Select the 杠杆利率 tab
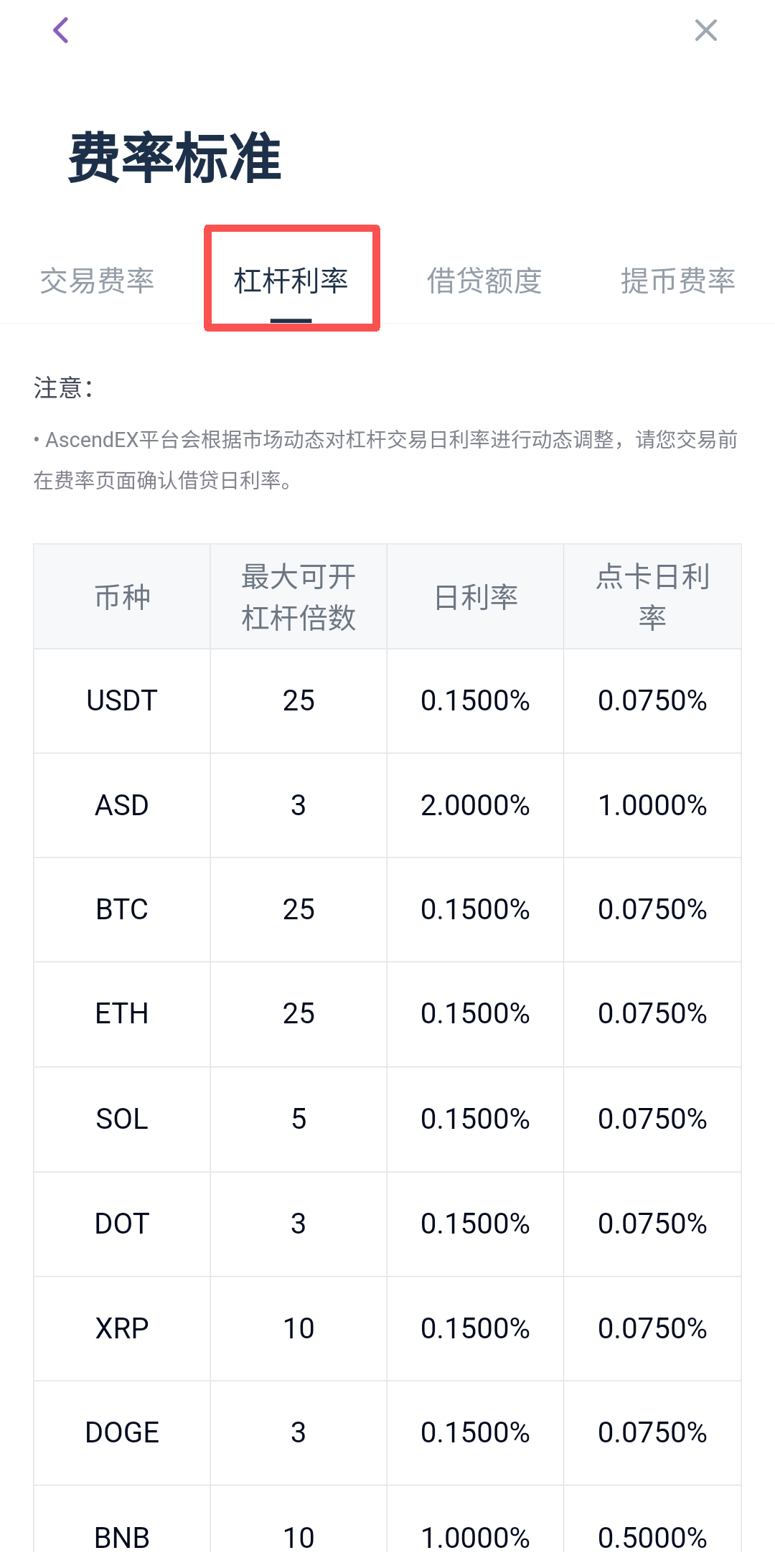 click(x=291, y=281)
